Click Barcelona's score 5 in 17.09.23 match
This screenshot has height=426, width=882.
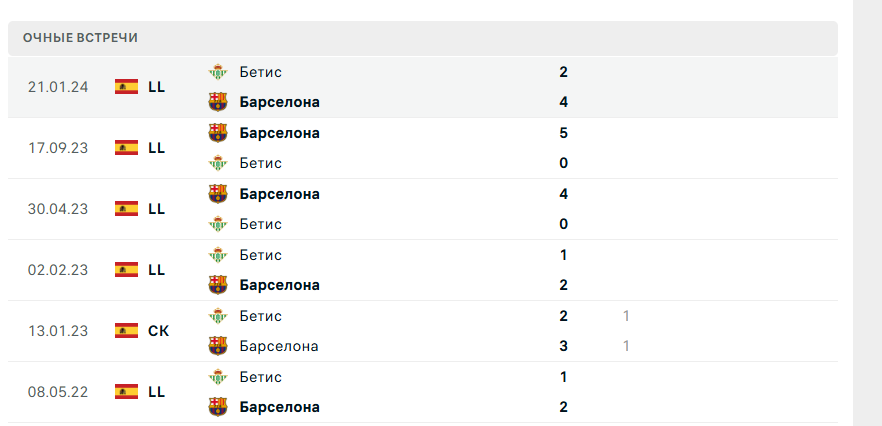564,133
